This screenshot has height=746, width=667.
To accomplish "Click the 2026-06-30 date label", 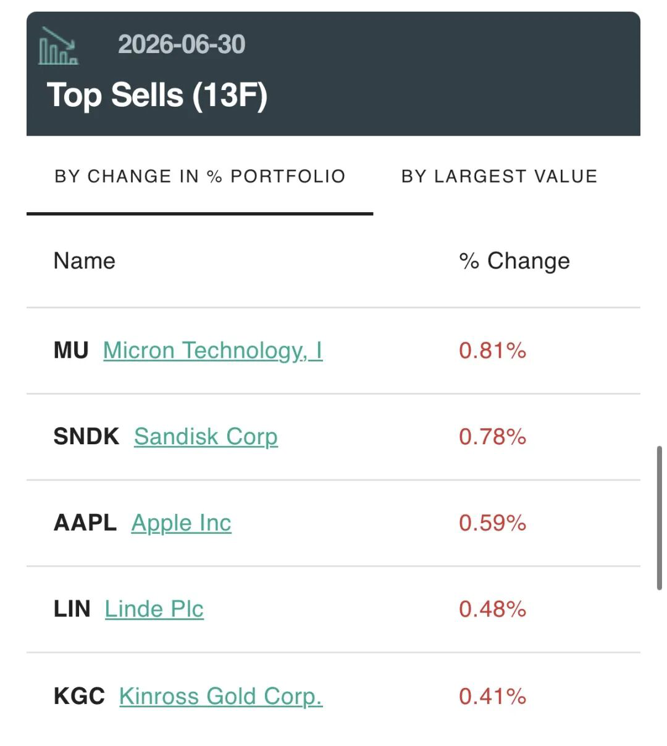I will pyautogui.click(x=181, y=44).
